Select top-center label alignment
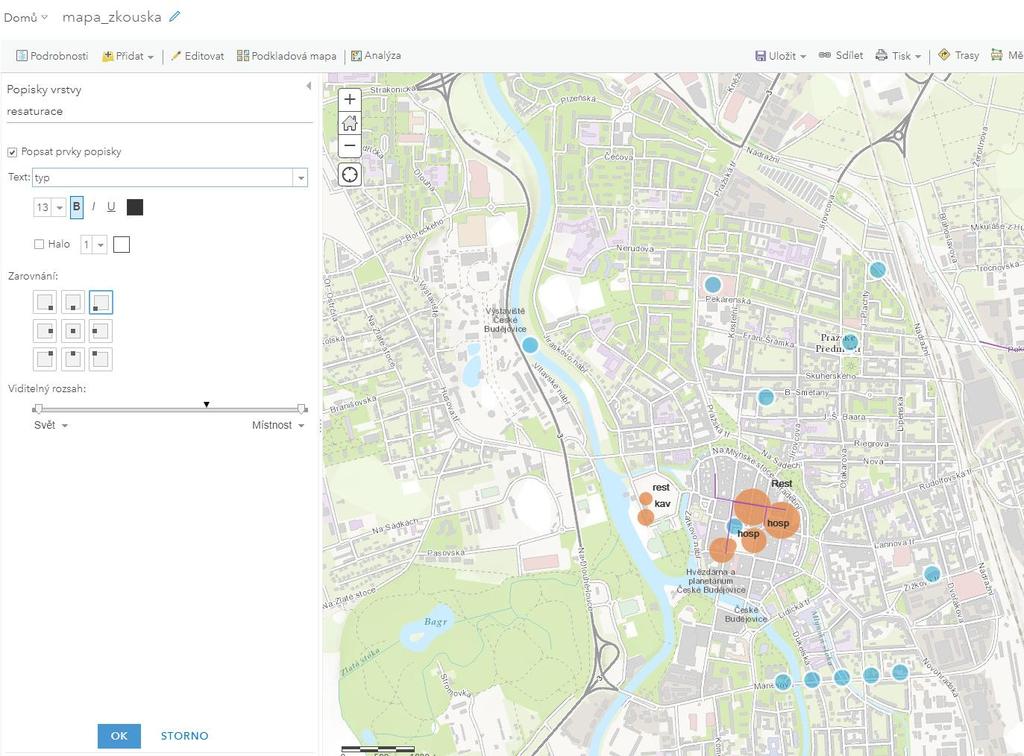The width and height of the screenshot is (1024, 756). (x=73, y=302)
